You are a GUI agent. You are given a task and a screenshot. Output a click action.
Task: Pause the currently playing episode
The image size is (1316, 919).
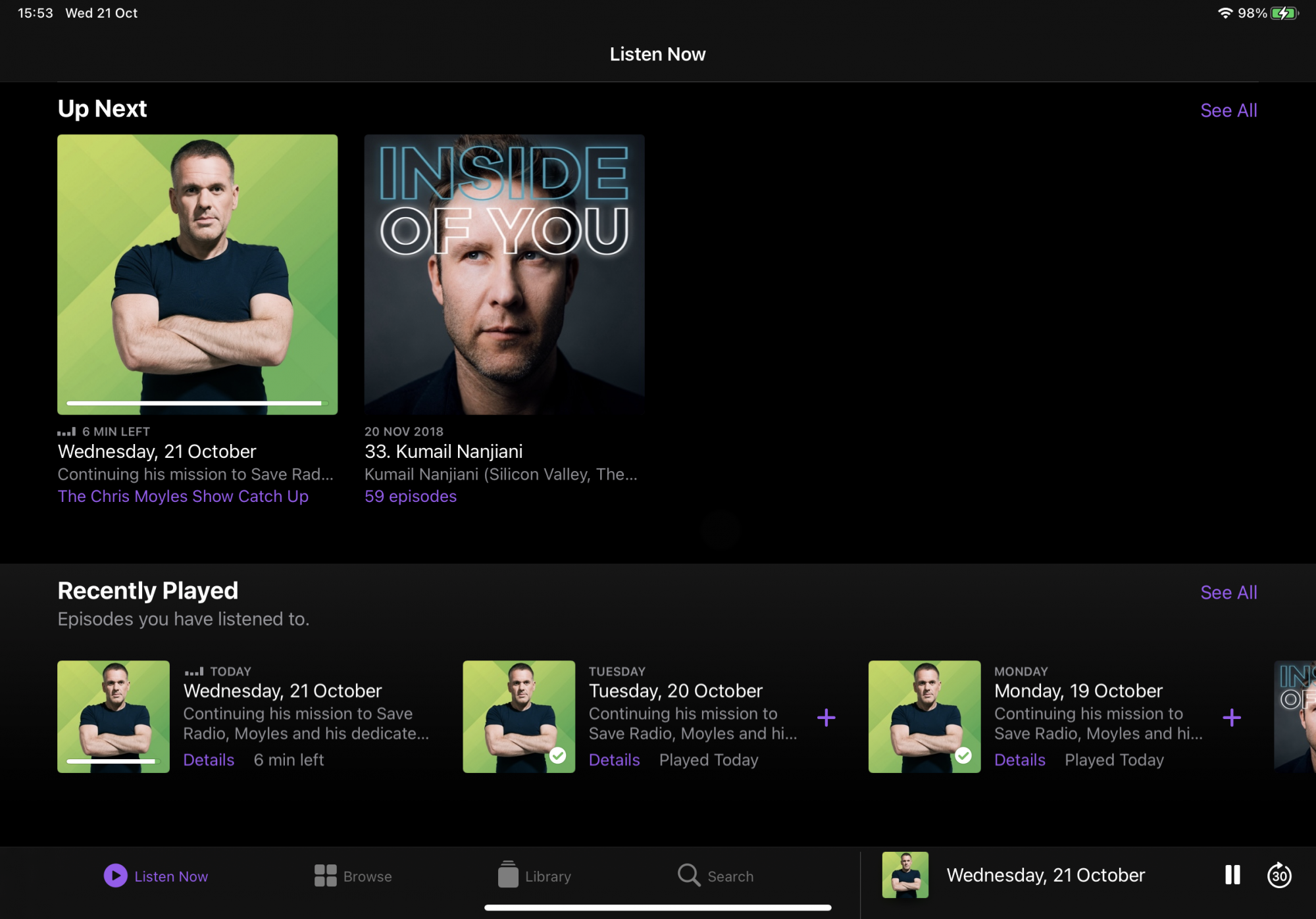click(1232, 875)
